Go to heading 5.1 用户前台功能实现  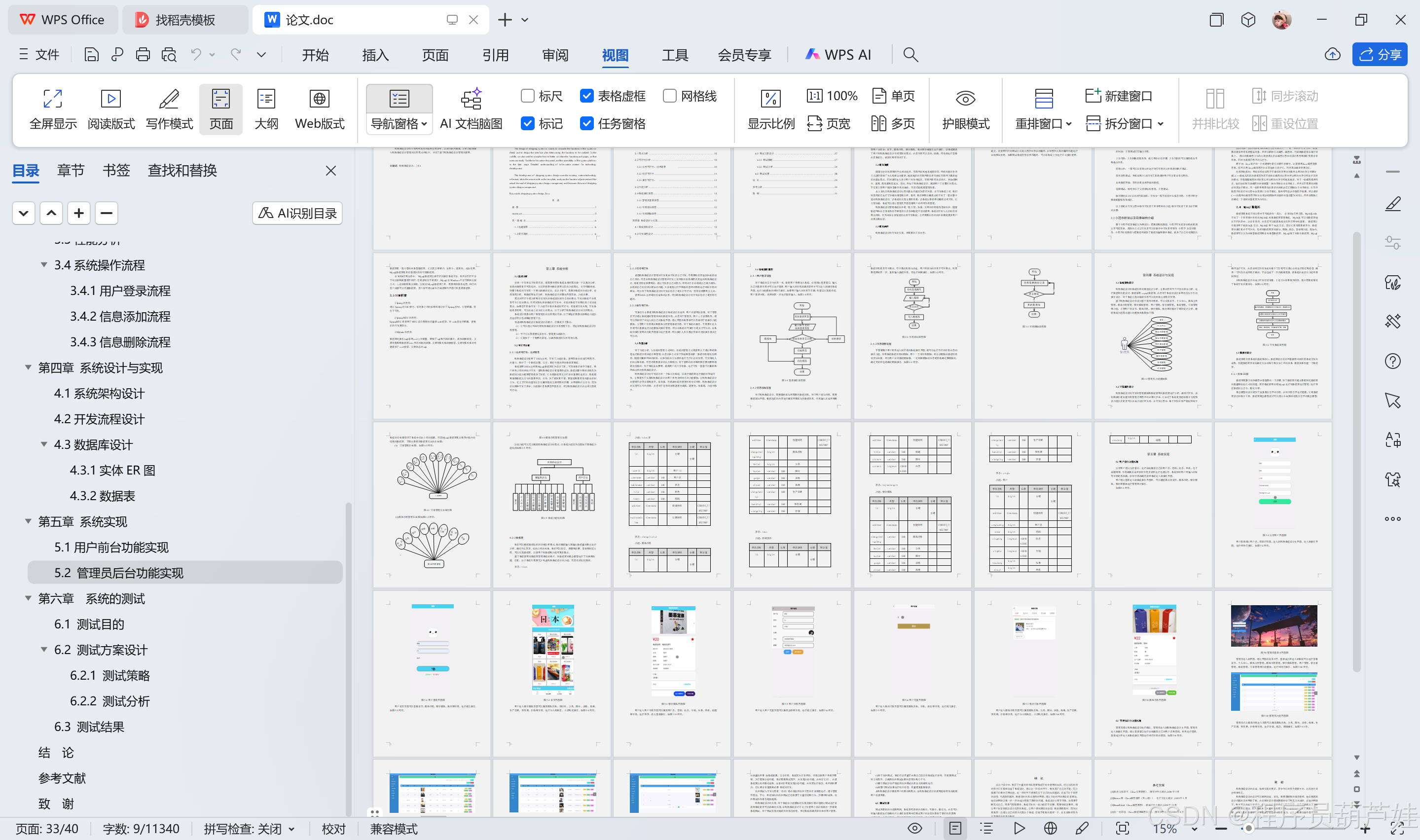click(111, 548)
